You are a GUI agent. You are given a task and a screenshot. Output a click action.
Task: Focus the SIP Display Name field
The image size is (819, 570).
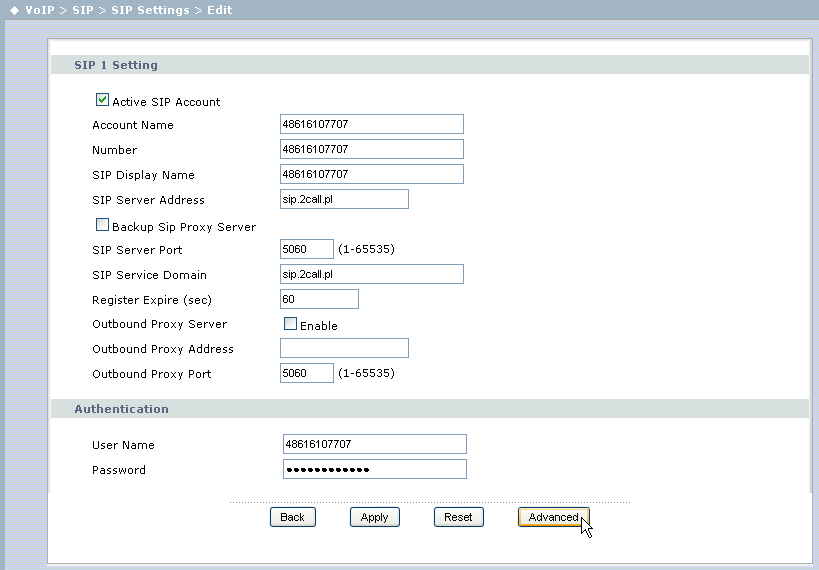tap(372, 174)
